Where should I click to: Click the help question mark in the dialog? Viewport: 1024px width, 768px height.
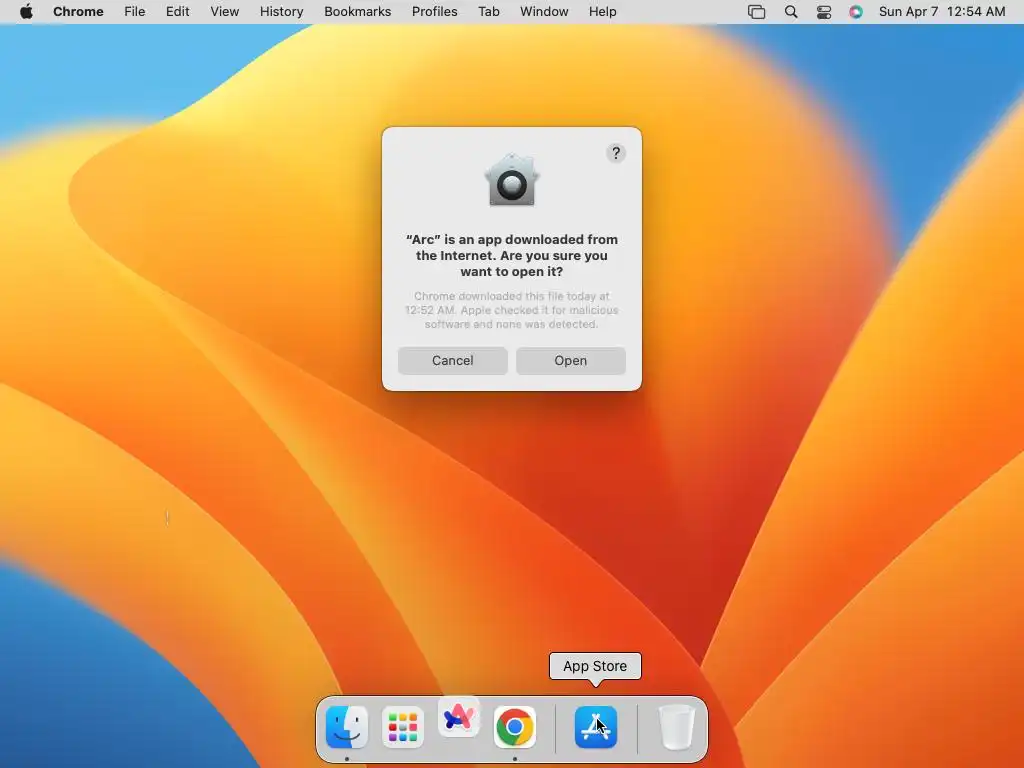pos(616,153)
